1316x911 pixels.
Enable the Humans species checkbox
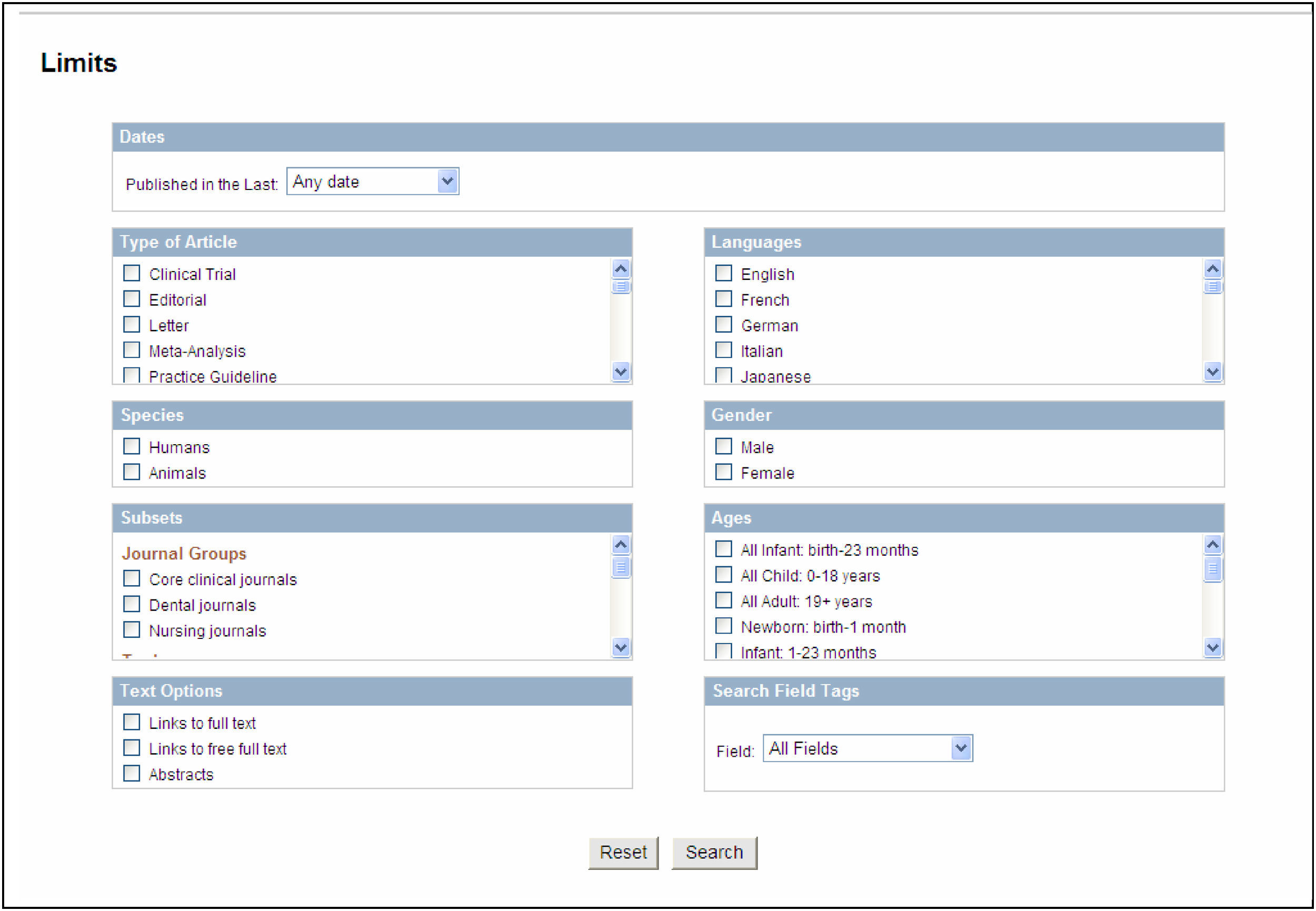pyautogui.click(x=132, y=446)
